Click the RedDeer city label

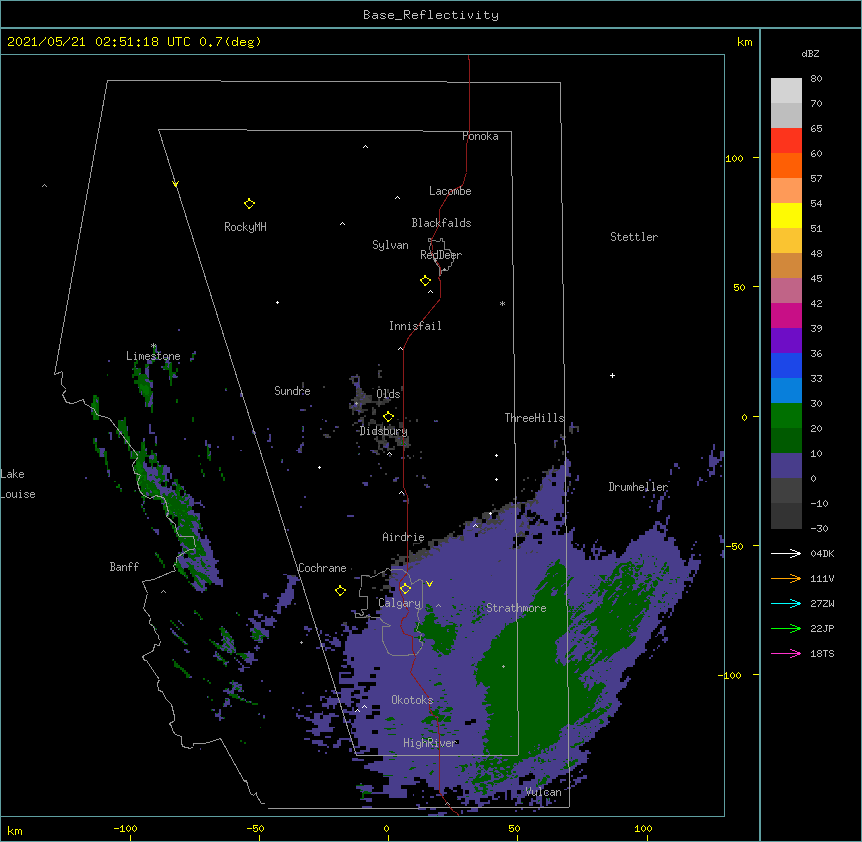pyautogui.click(x=441, y=254)
